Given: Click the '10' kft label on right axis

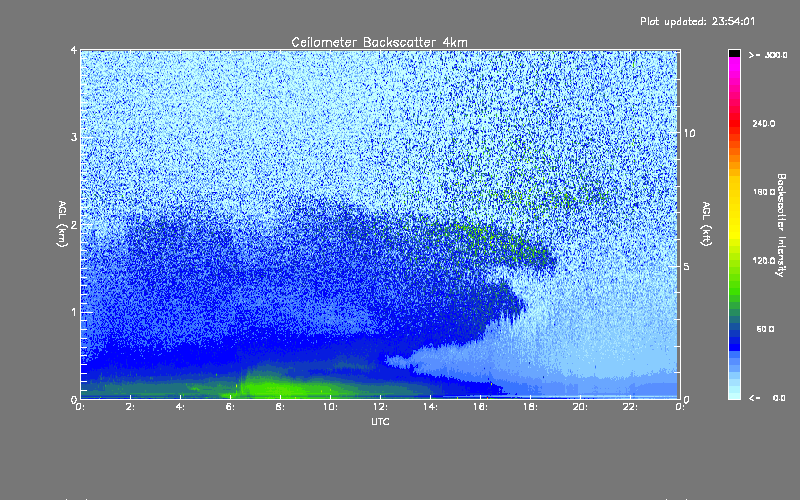Looking at the screenshot, I should [x=689, y=133].
